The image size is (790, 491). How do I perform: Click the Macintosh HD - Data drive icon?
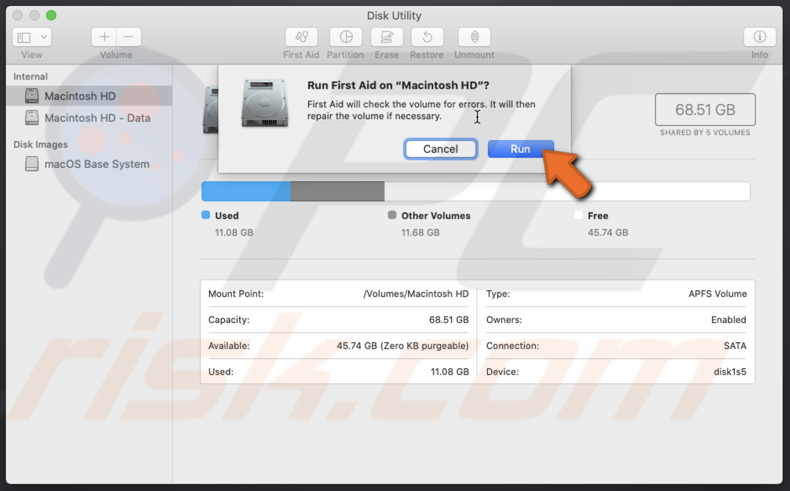tap(32, 118)
